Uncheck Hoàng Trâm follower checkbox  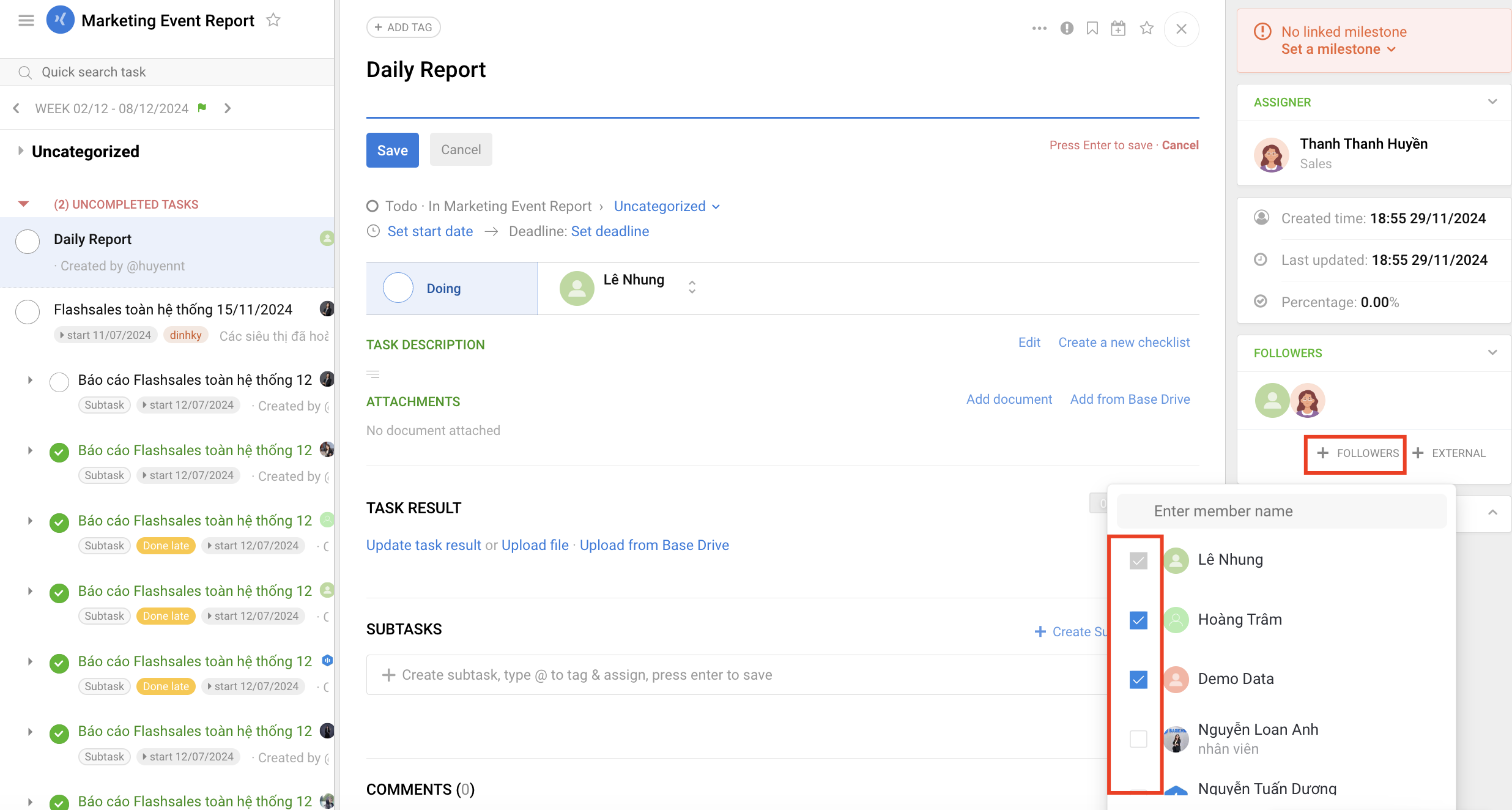pyautogui.click(x=1138, y=620)
